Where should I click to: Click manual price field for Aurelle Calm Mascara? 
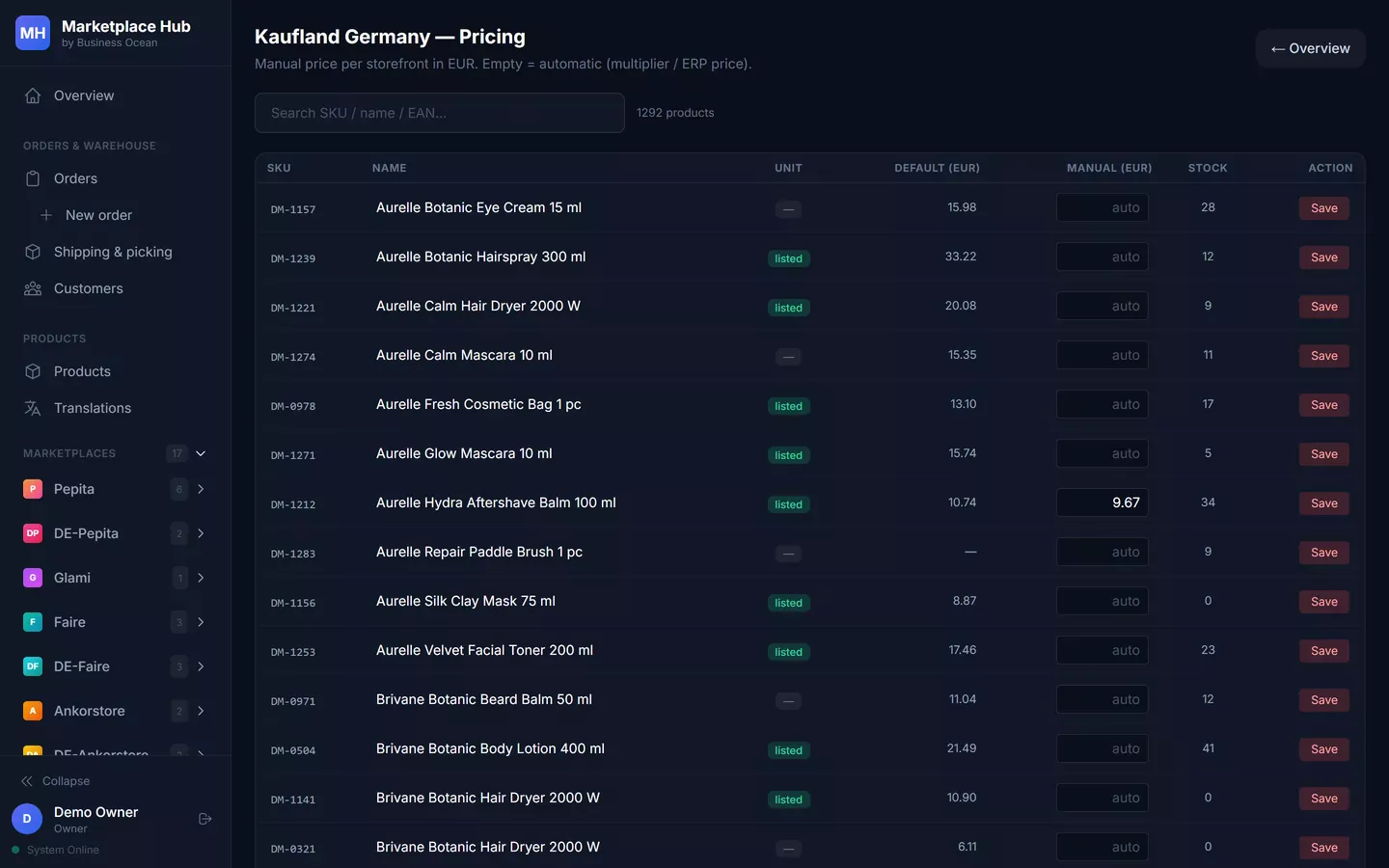click(x=1103, y=355)
